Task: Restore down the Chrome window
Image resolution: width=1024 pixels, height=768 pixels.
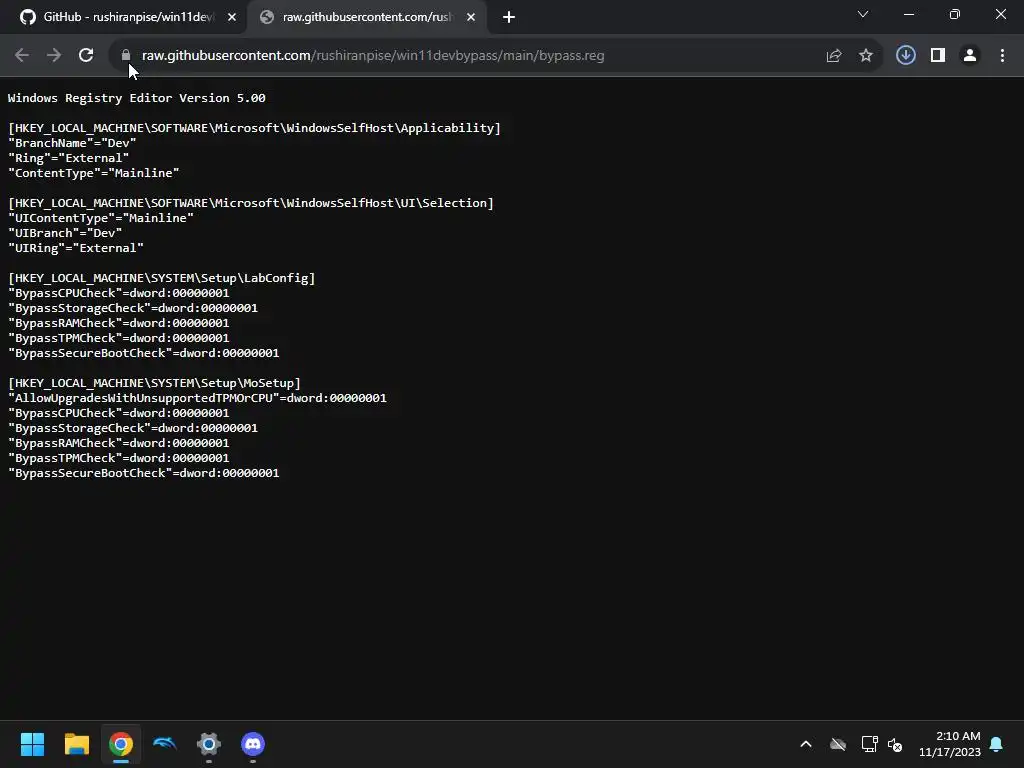Action: tap(955, 14)
